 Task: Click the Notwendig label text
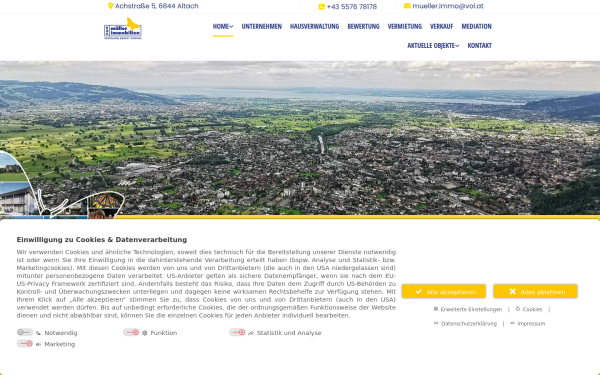coord(61,333)
